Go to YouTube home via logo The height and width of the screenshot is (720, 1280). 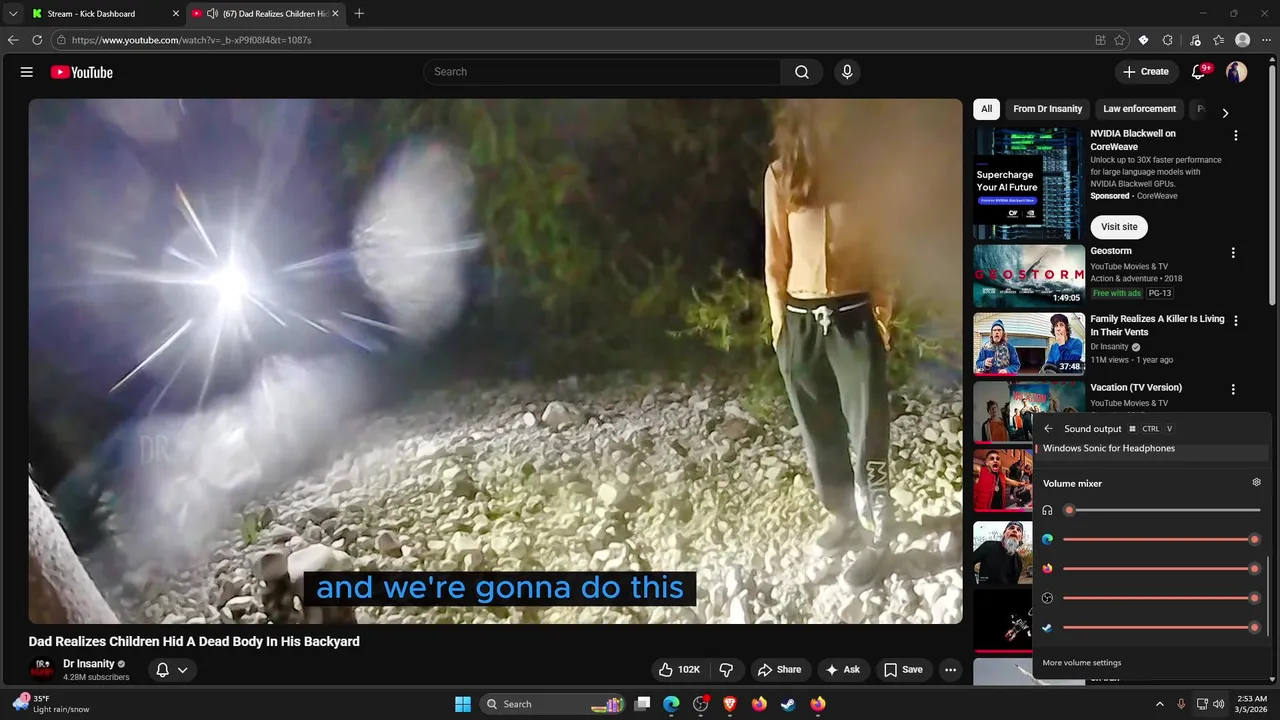pos(82,72)
